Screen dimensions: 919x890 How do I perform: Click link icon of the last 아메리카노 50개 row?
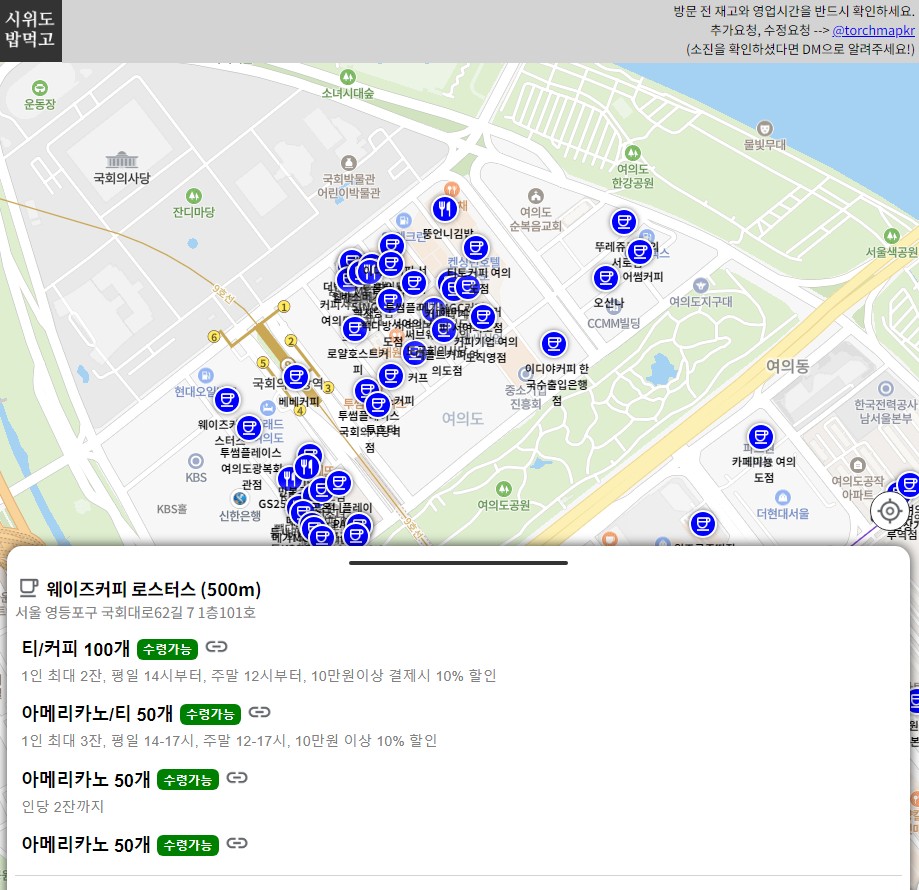tap(237, 843)
